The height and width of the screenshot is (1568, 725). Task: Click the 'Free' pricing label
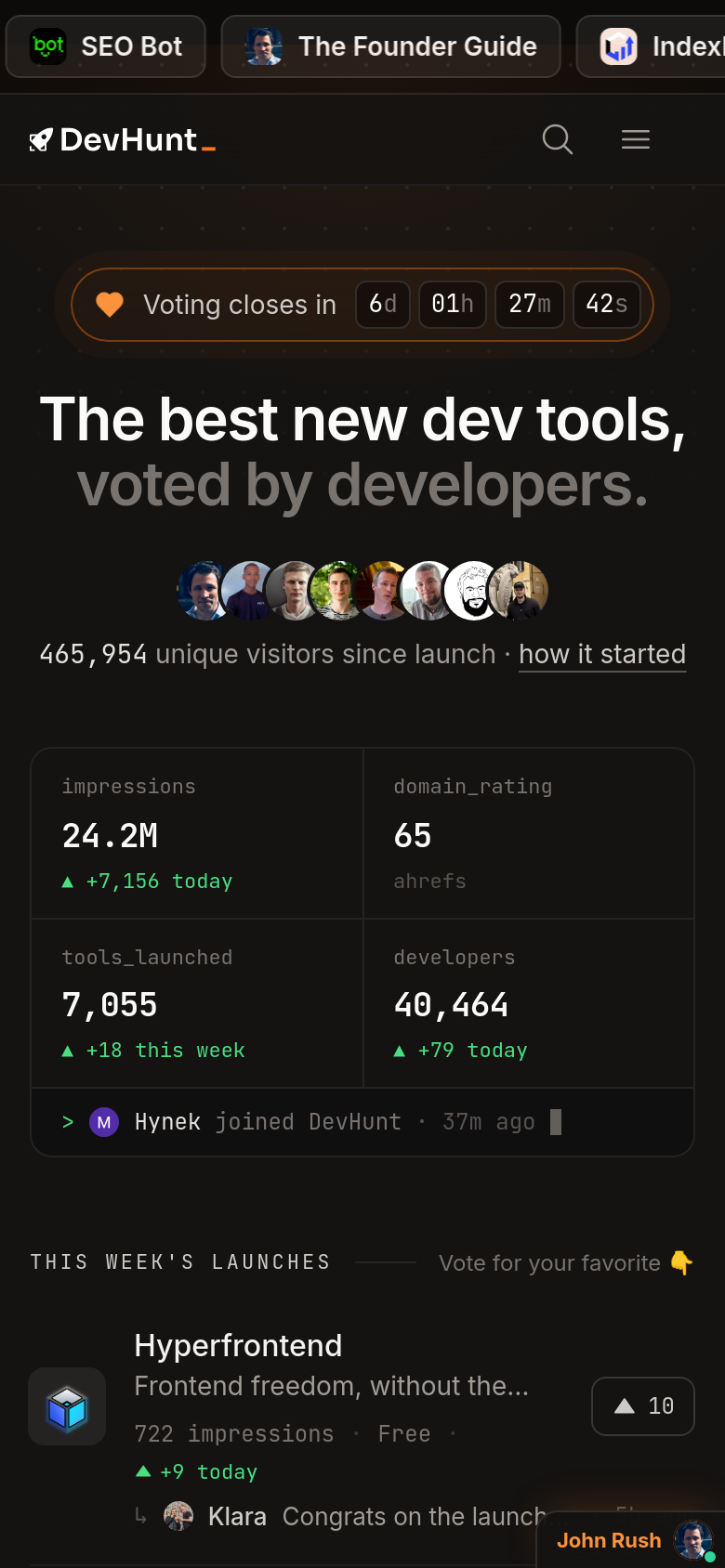pos(404,1434)
